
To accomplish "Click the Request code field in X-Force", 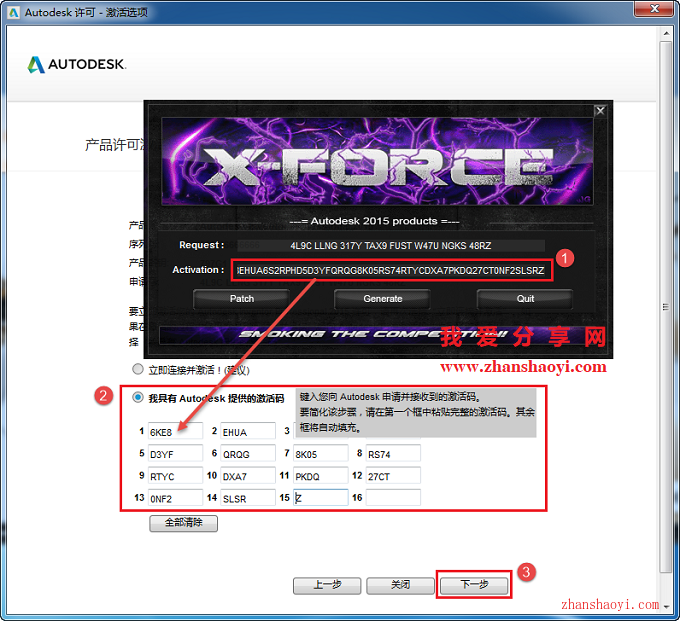I will click(391, 245).
